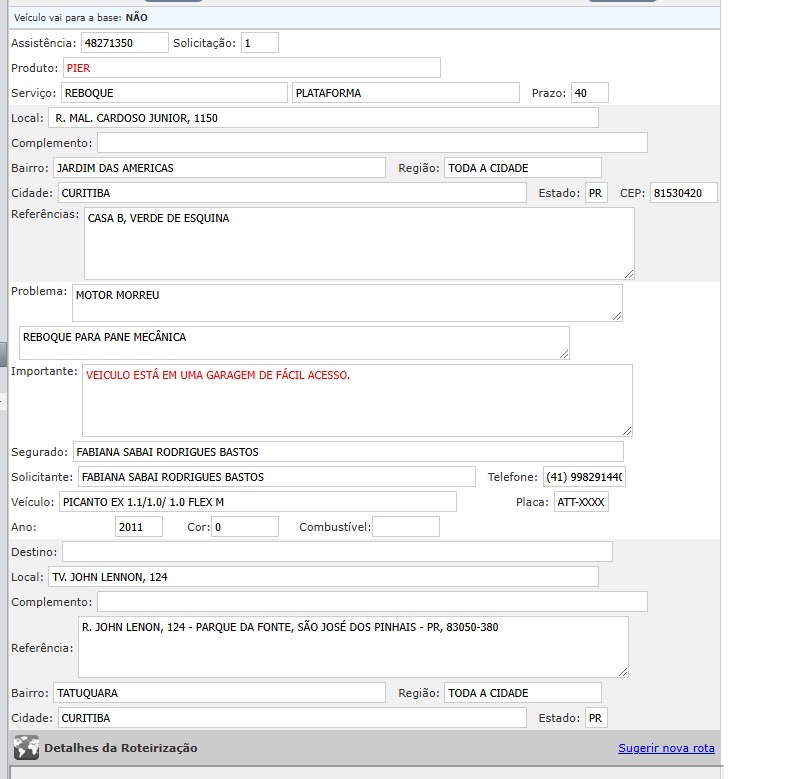Screen dimensions: 803x779
Task: Click the Cidade field above Referências
Action: tap(292, 193)
